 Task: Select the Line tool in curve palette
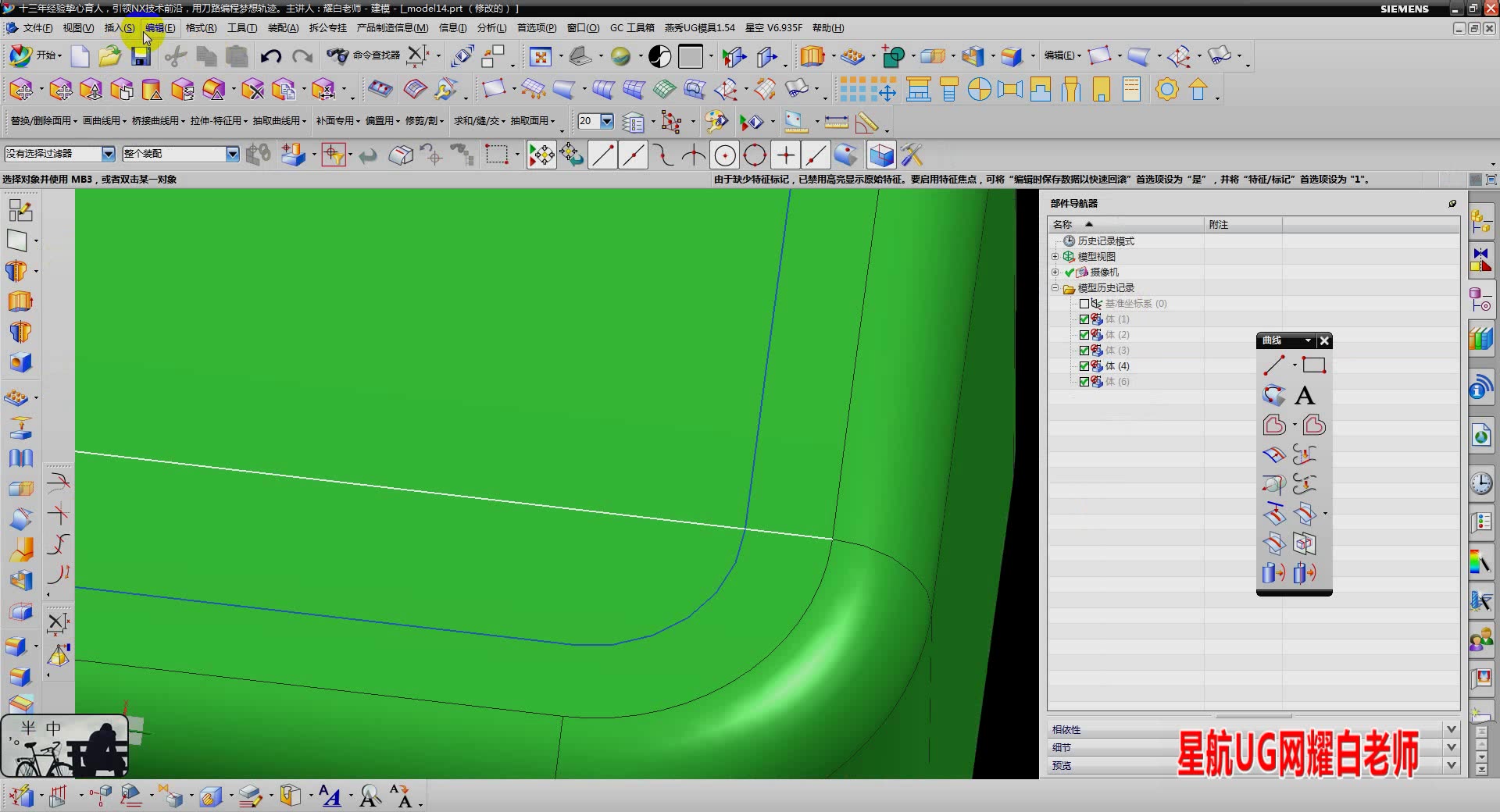point(1273,365)
